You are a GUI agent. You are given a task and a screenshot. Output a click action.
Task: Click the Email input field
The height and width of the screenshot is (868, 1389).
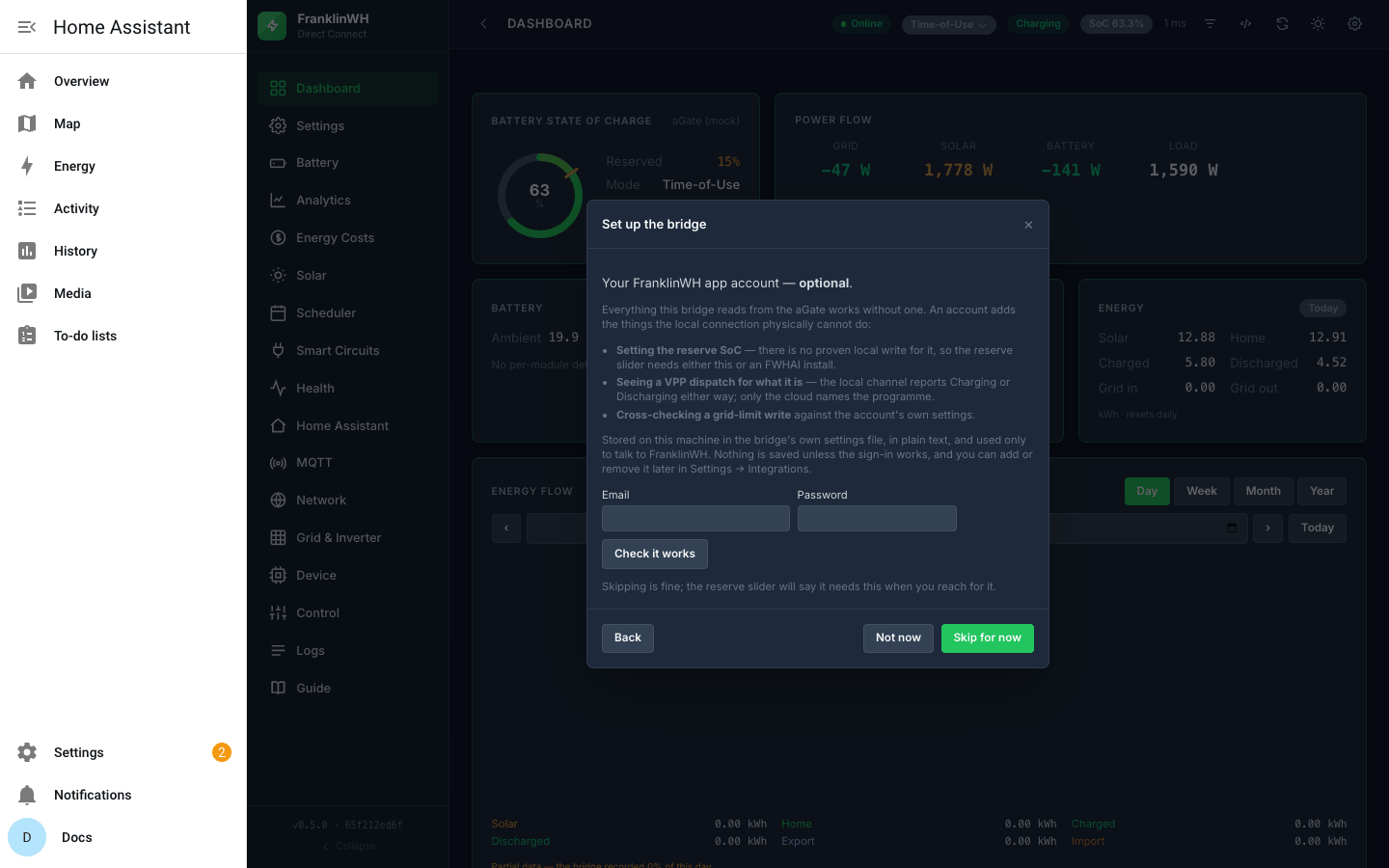pyautogui.click(x=695, y=519)
